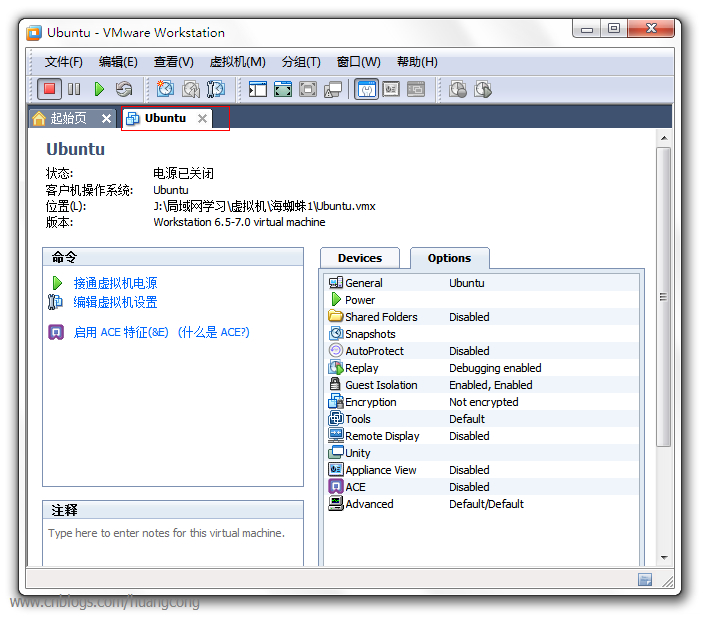
Task: Click the vertical scrollbar down arrow
Action: (664, 557)
